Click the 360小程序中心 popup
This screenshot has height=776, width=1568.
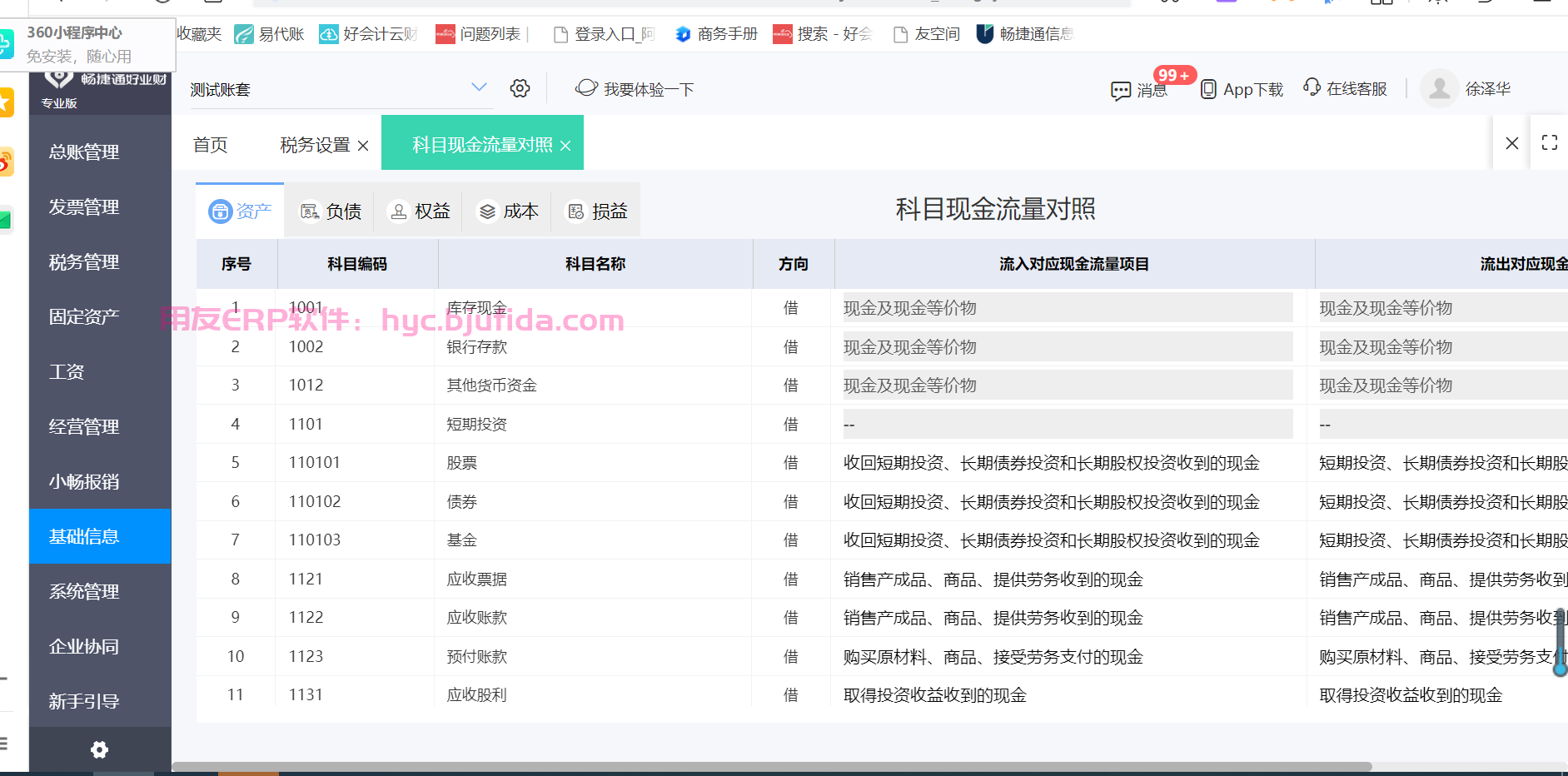(x=87, y=44)
